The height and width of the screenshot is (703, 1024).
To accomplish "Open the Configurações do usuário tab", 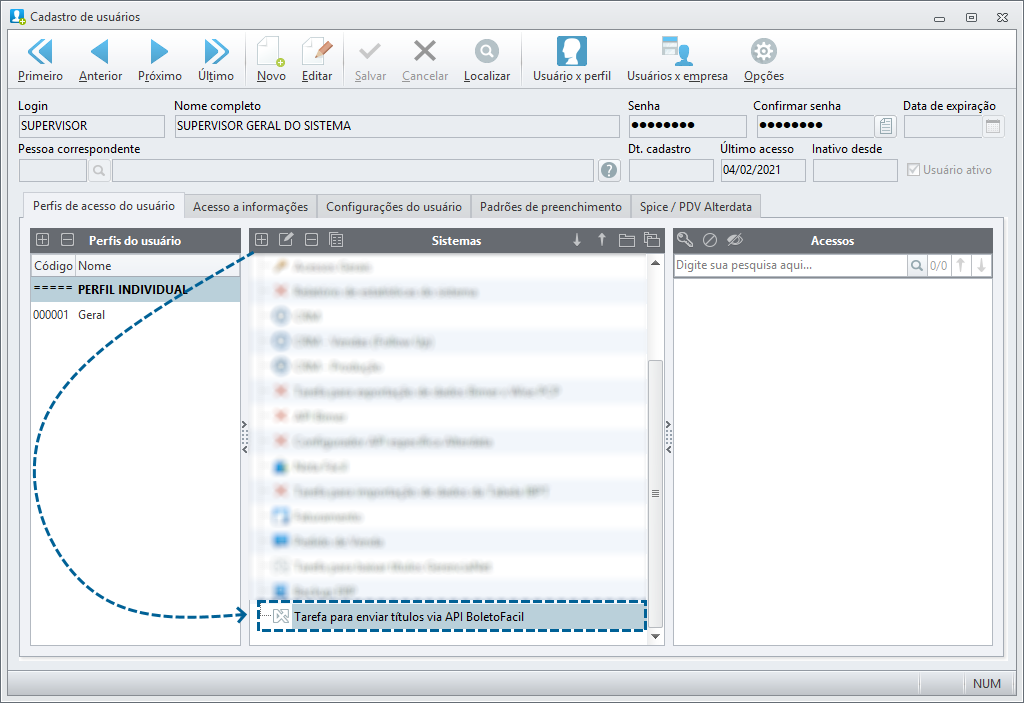I will 394,207.
